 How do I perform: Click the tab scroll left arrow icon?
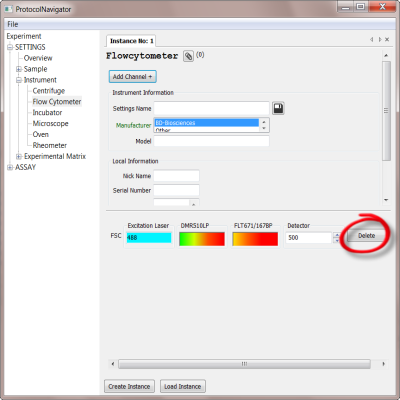click(372, 40)
